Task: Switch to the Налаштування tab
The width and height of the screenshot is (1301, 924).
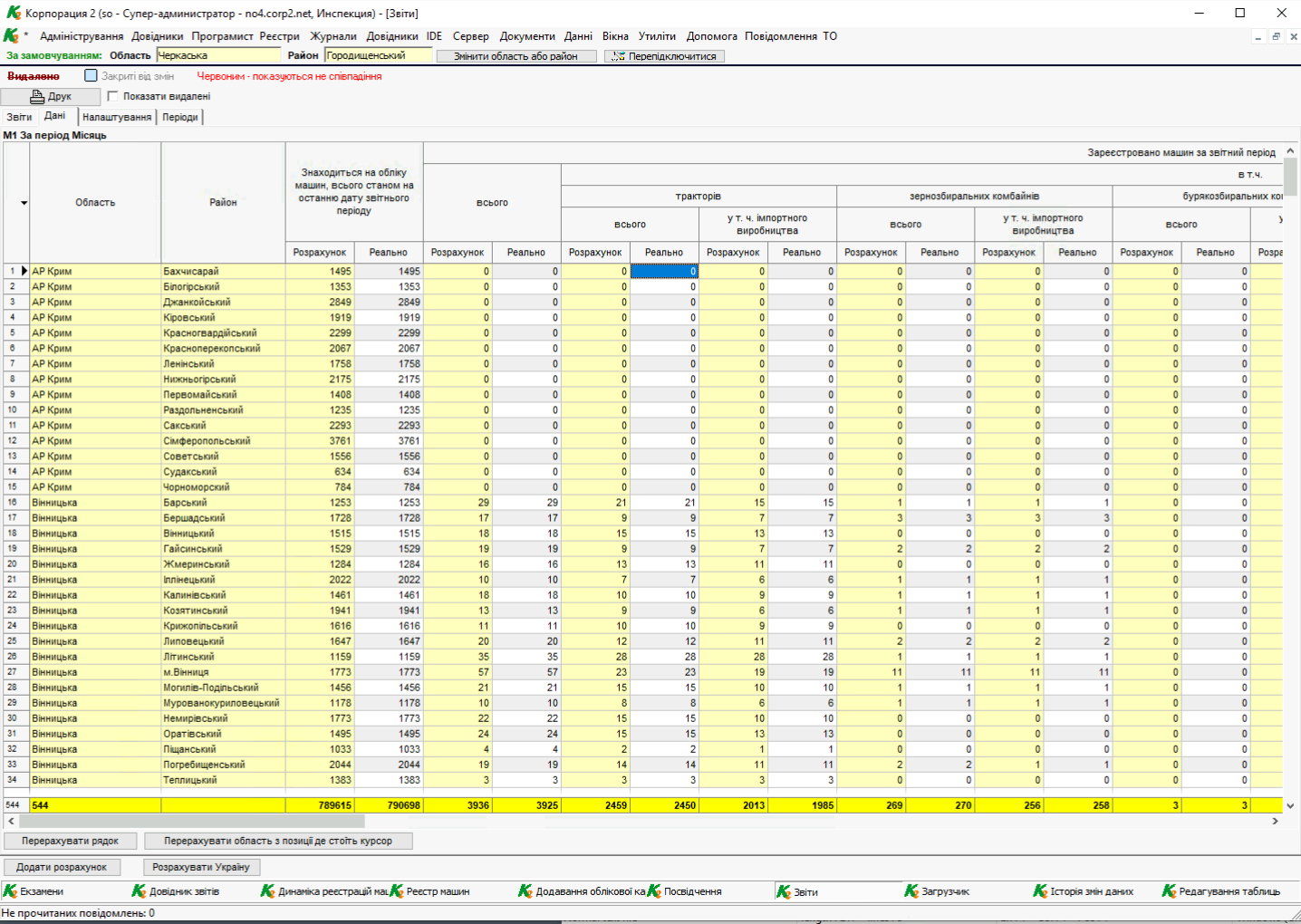Action: 117,117
